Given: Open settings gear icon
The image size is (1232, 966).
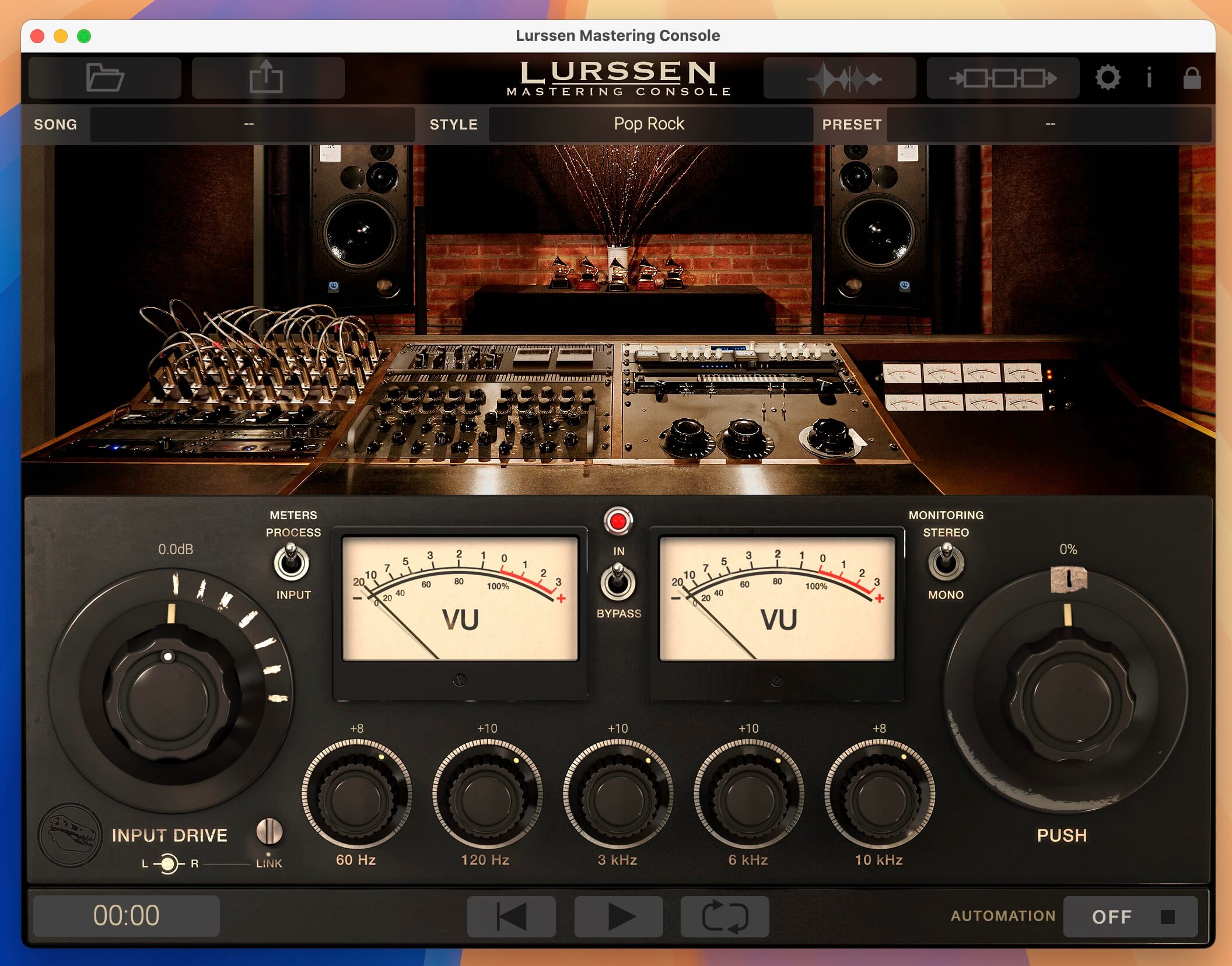Looking at the screenshot, I should tap(1108, 78).
